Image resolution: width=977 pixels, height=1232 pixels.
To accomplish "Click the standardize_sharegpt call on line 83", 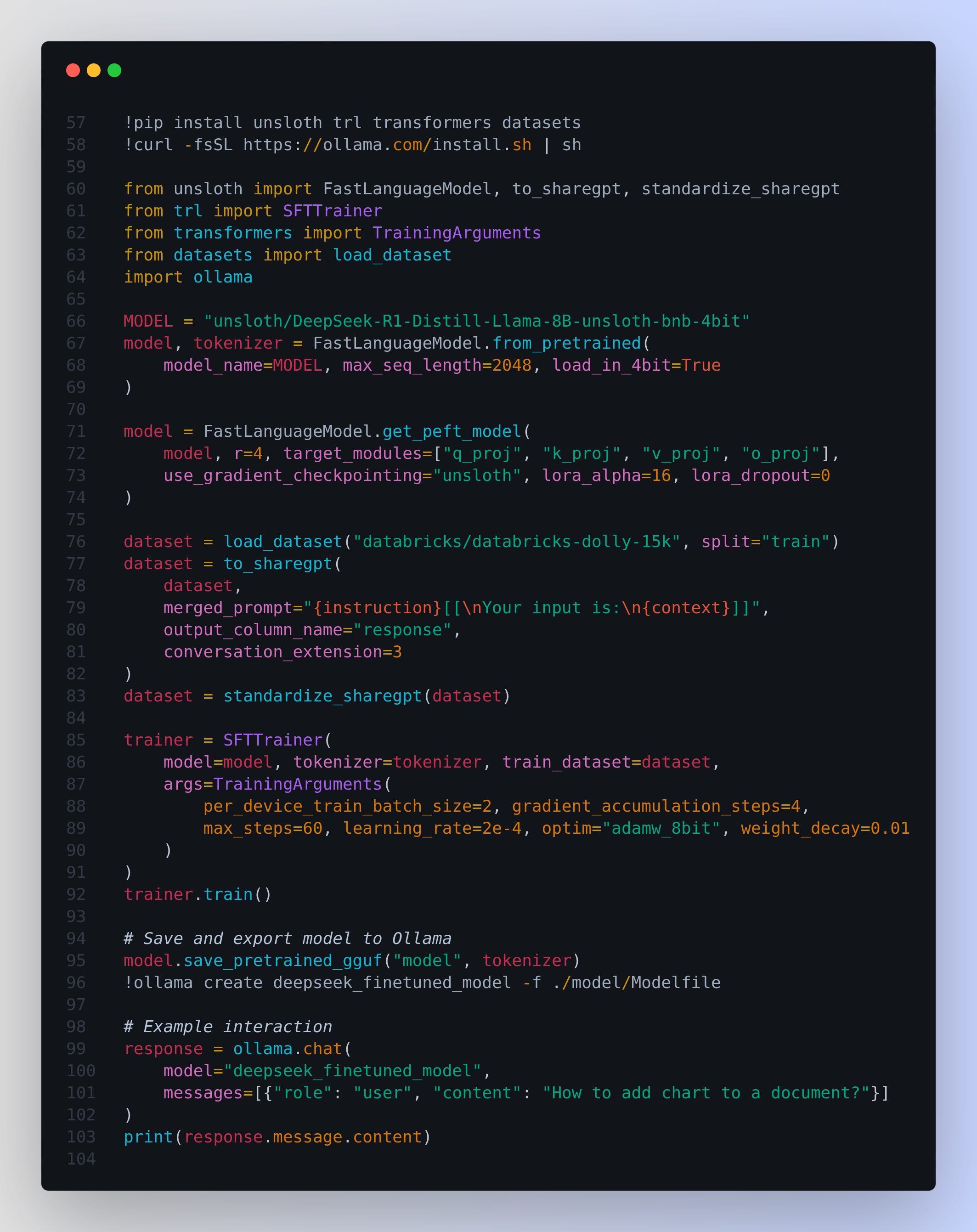I will click(x=322, y=696).
